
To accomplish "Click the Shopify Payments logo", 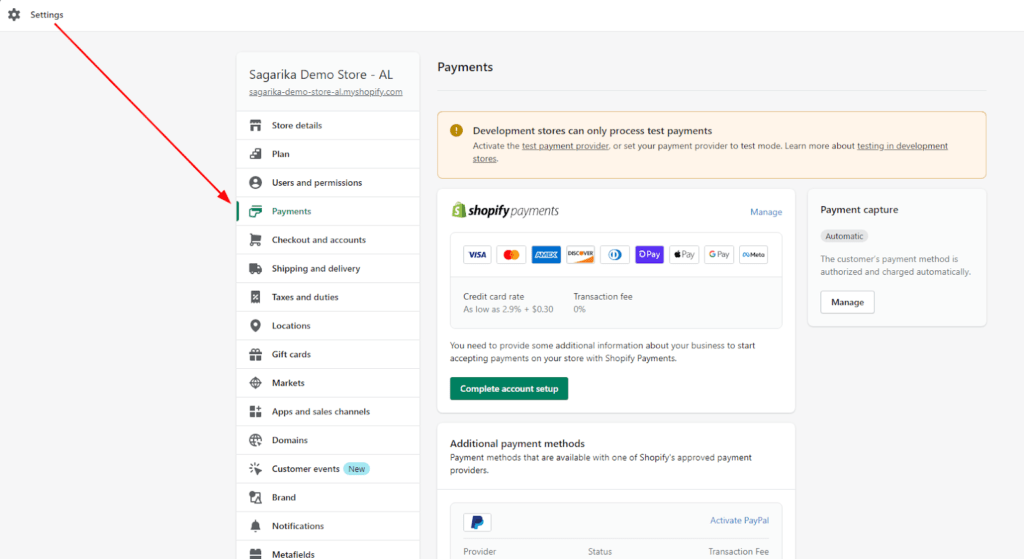I will pyautogui.click(x=505, y=210).
